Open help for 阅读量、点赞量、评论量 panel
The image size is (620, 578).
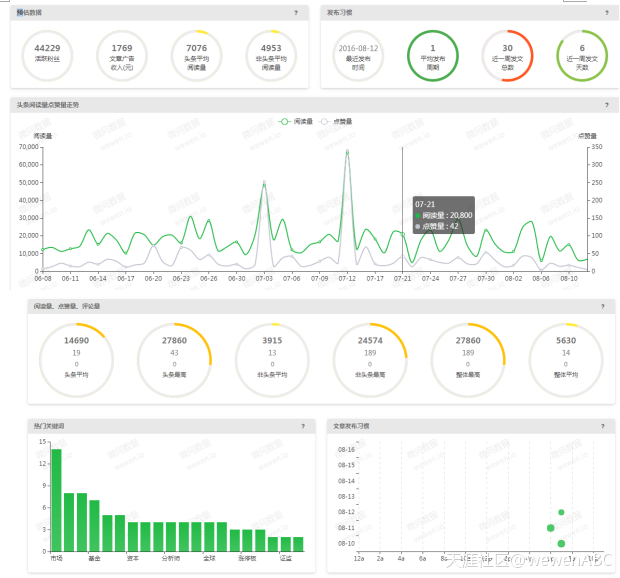point(603,305)
